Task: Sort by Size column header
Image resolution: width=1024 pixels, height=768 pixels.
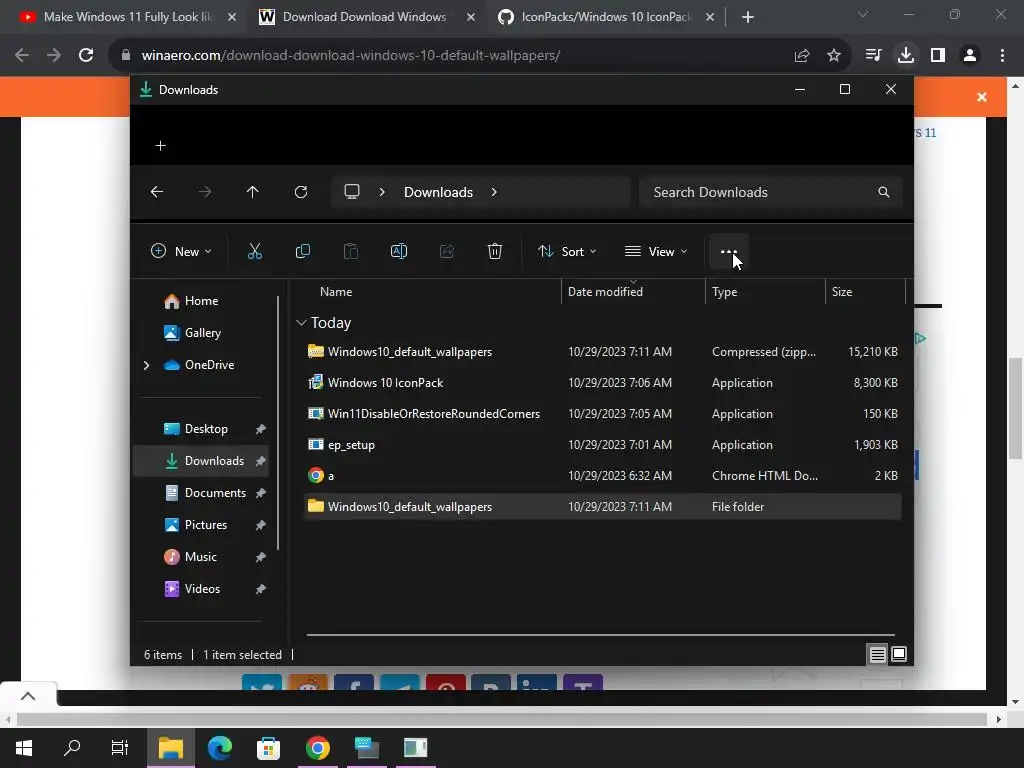Action: coord(865,292)
